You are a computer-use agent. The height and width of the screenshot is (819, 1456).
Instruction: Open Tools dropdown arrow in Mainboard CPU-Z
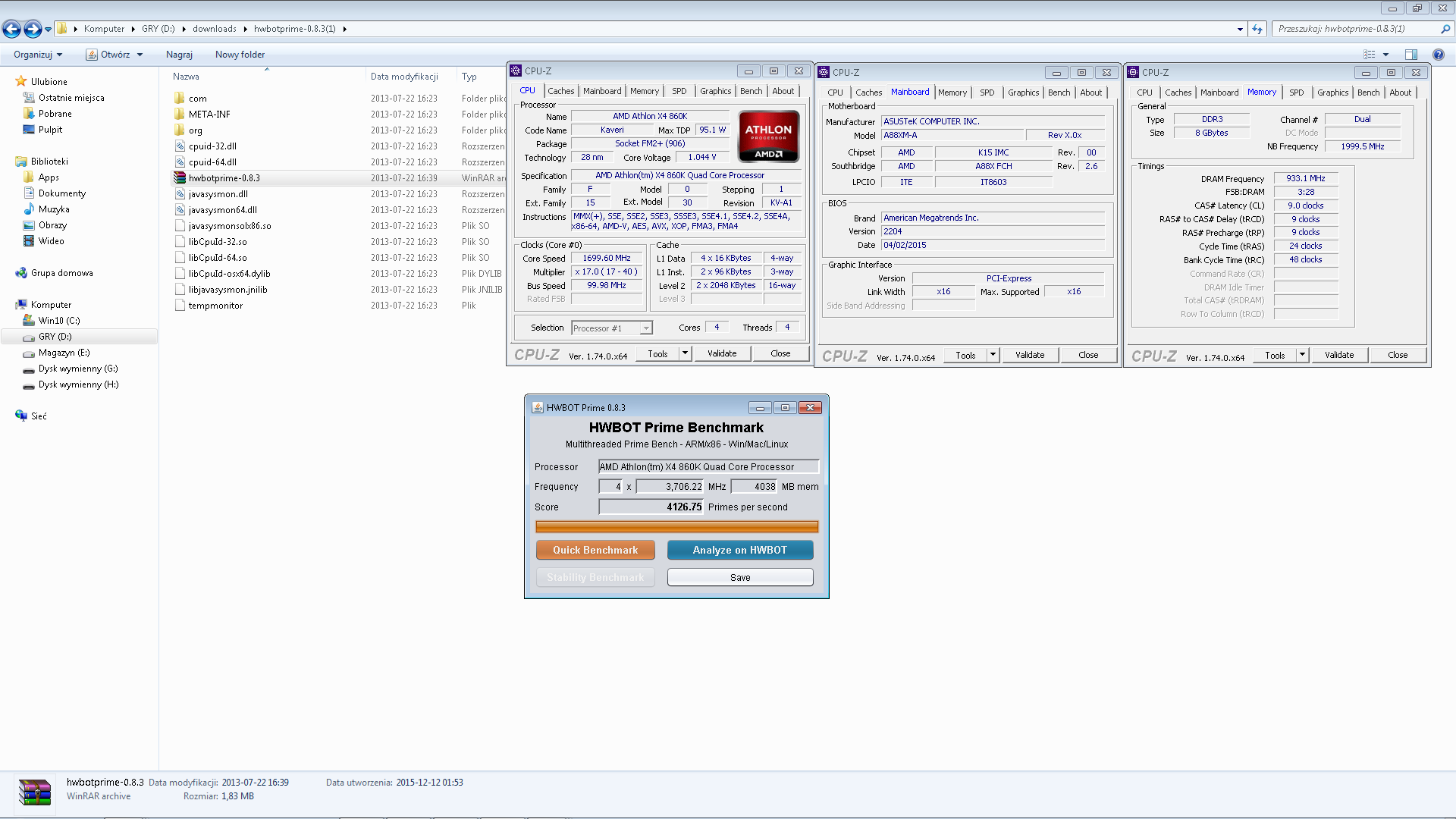click(993, 355)
